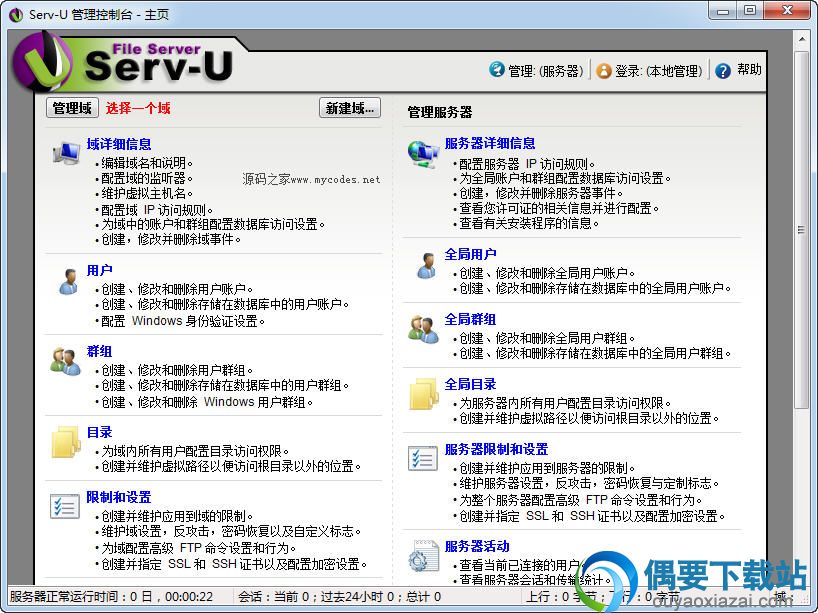Viewport: 818px width, 613px height.
Task: Click the vertical scrollbar thumb
Action: (802, 230)
